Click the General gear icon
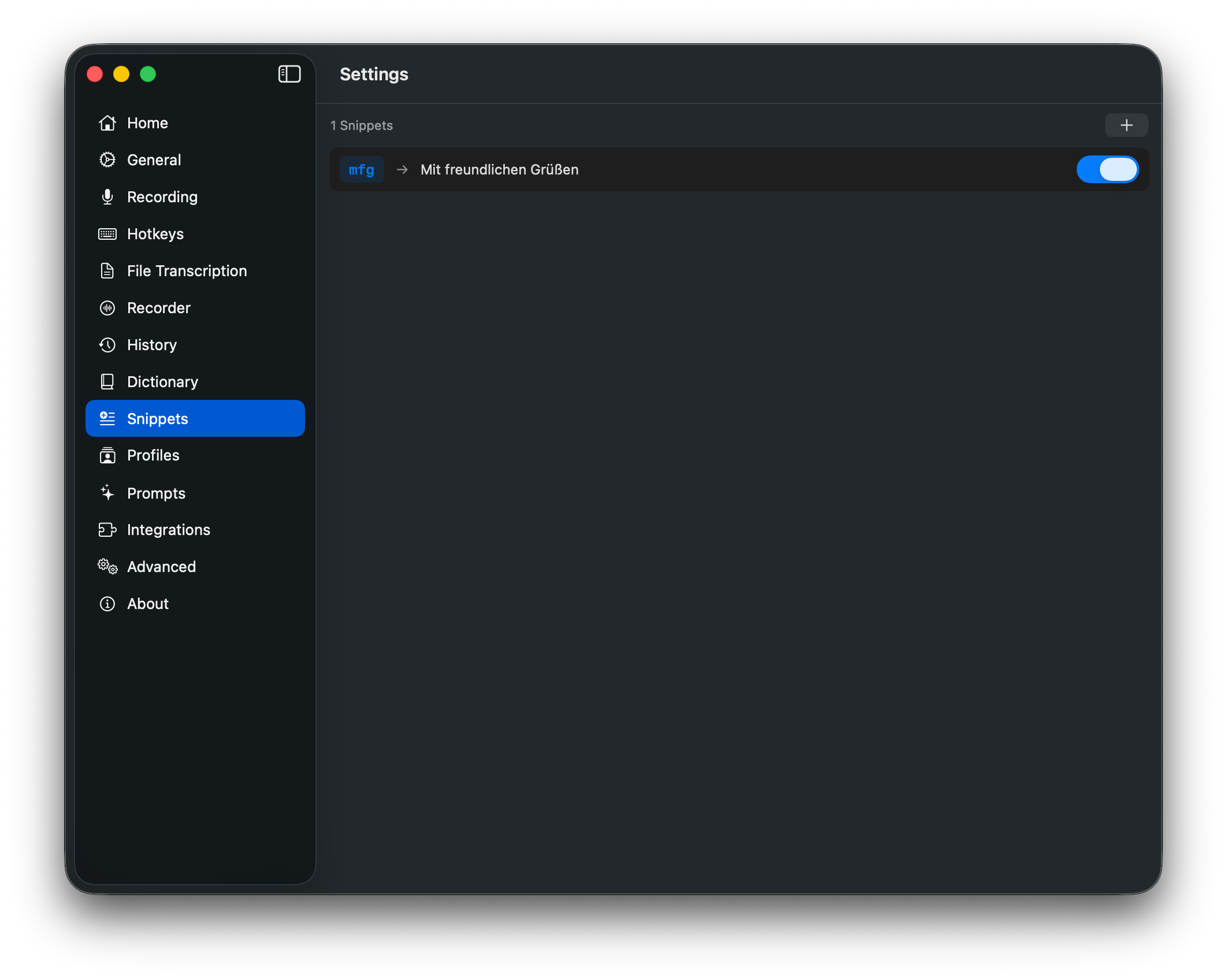 click(x=107, y=159)
